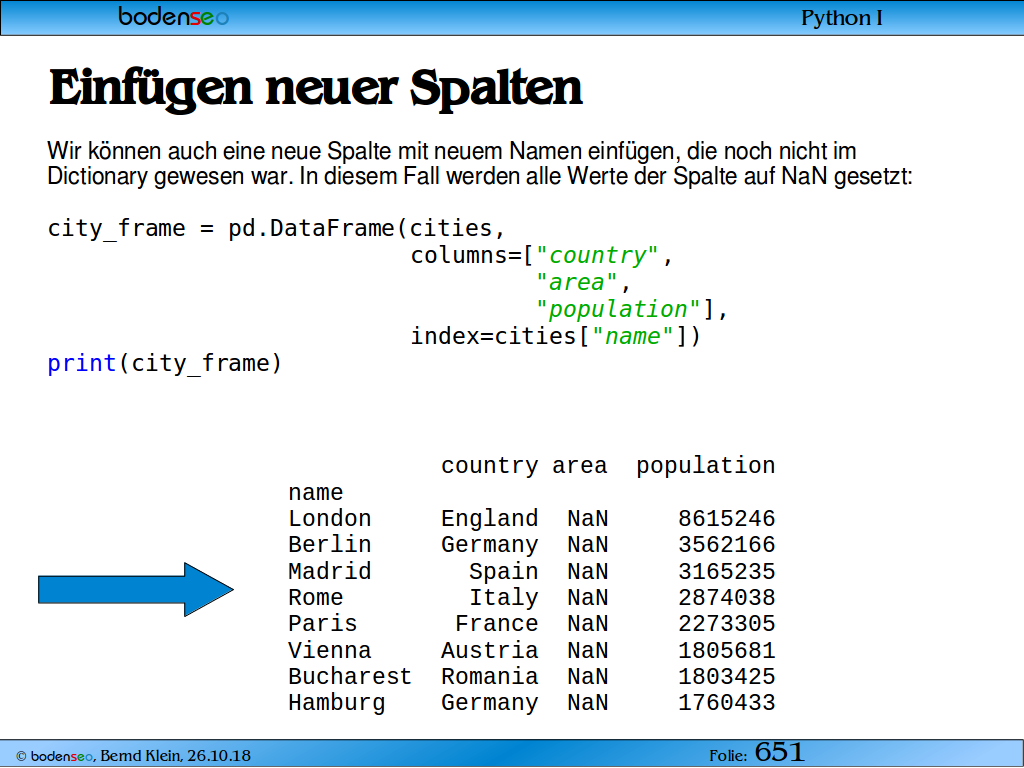Select the population value 1760433

pos(727,703)
